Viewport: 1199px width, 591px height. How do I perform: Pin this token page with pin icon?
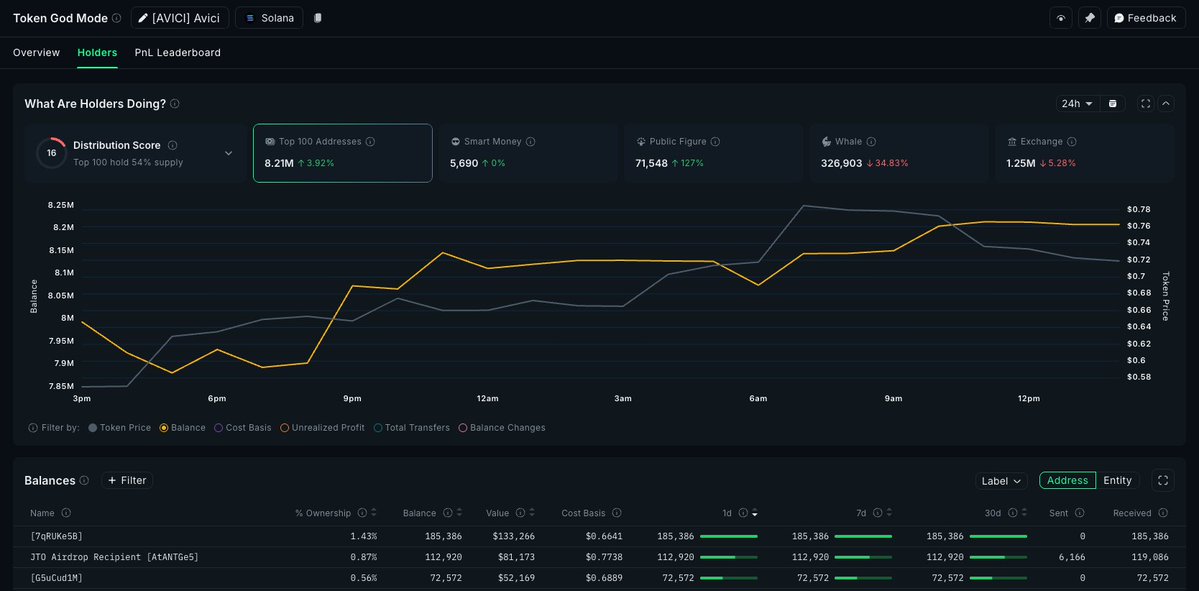[1089, 18]
